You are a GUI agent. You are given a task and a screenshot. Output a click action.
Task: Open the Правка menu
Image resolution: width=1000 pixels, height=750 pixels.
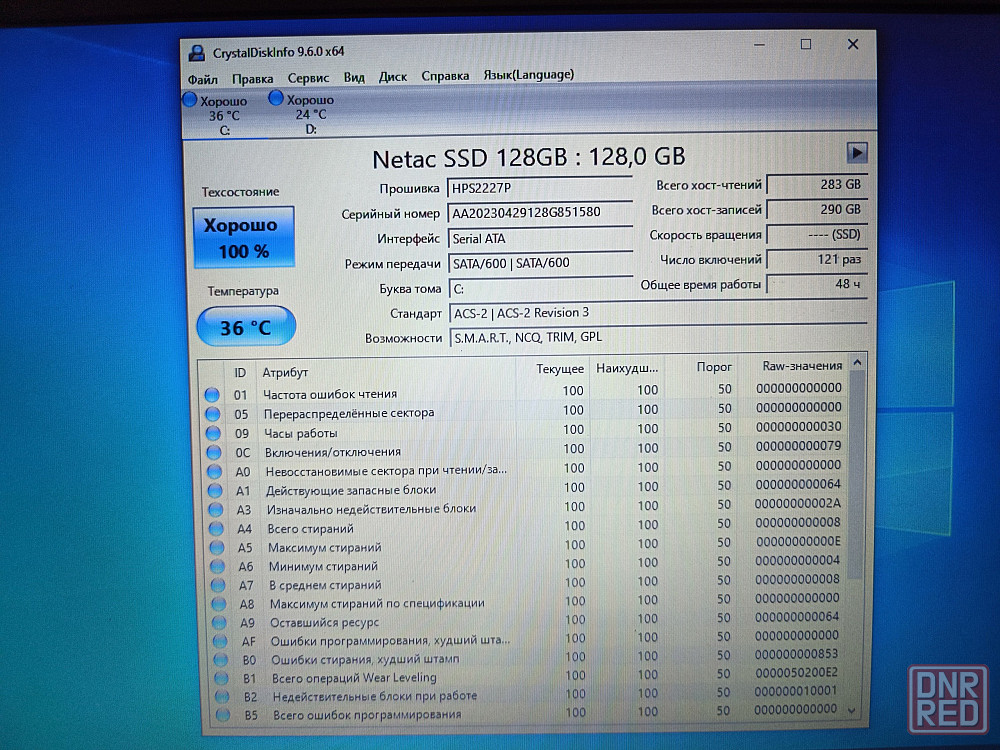pos(253,78)
